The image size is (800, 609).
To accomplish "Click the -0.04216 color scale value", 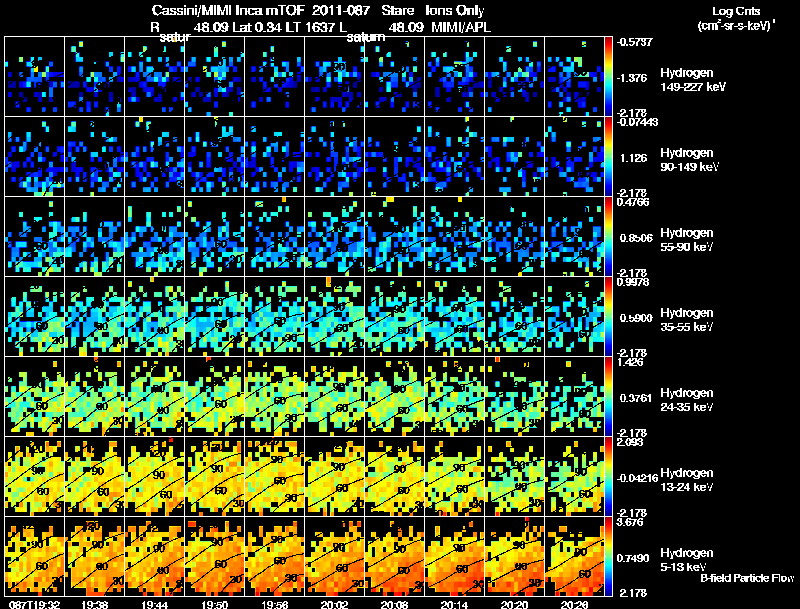I will [637, 478].
